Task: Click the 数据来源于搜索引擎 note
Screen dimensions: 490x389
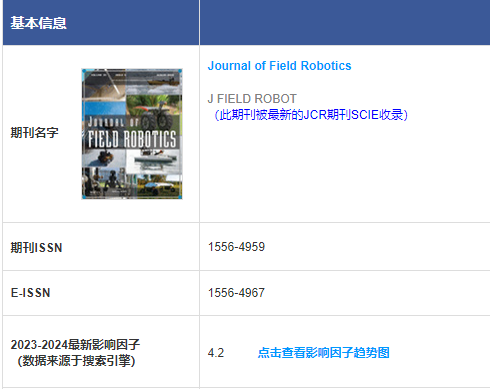Action: 76,361
